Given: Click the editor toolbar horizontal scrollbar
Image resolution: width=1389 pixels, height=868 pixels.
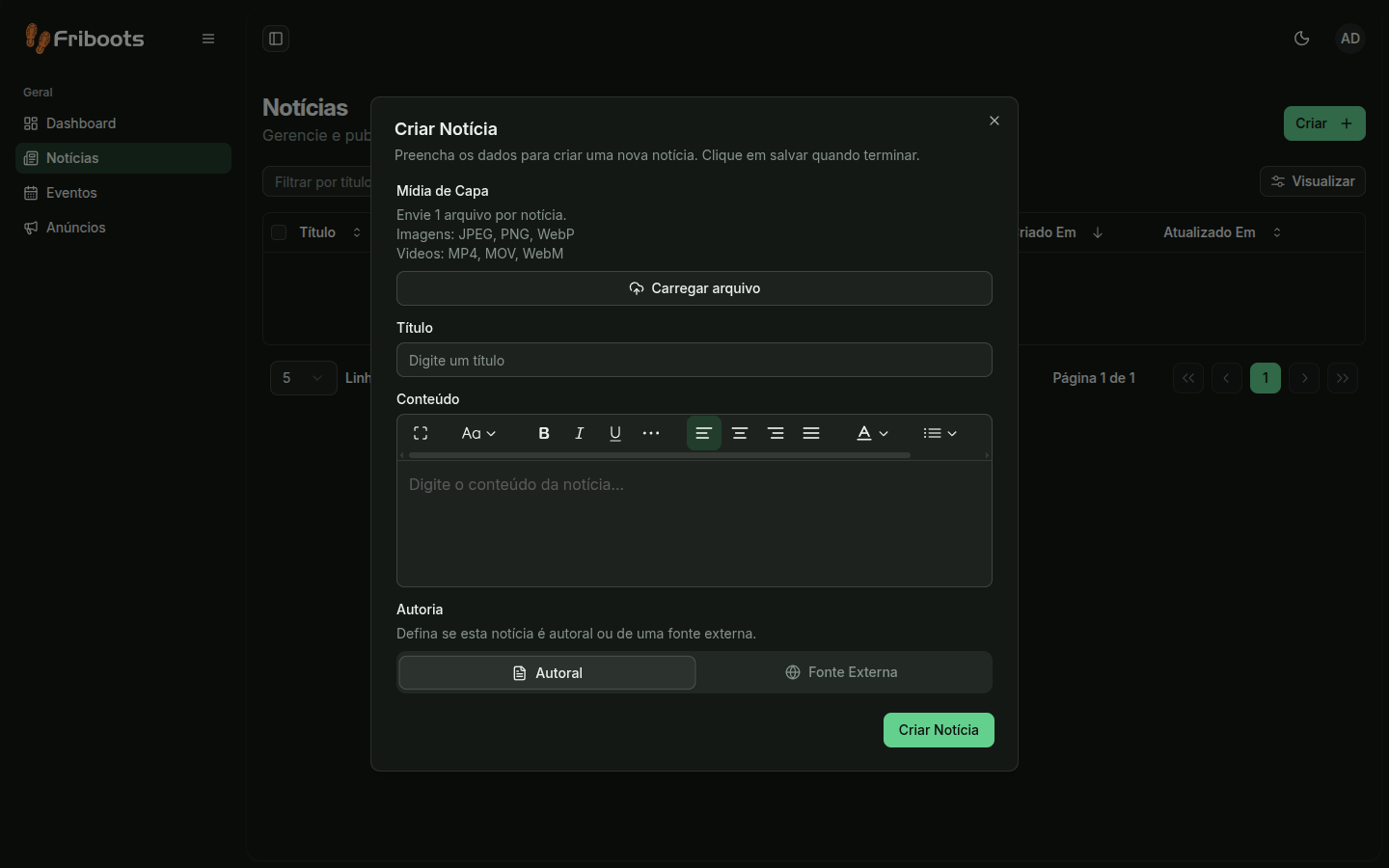Looking at the screenshot, I should pyautogui.click(x=660, y=455).
